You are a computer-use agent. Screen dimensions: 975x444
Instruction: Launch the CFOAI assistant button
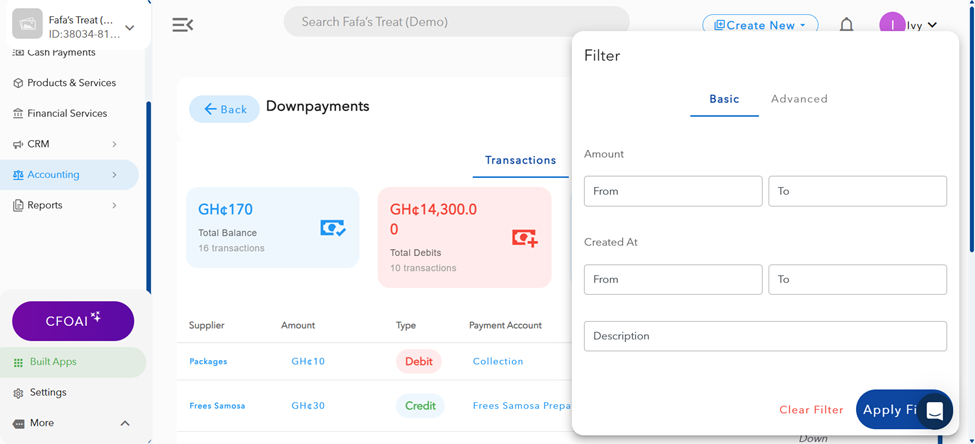73,321
